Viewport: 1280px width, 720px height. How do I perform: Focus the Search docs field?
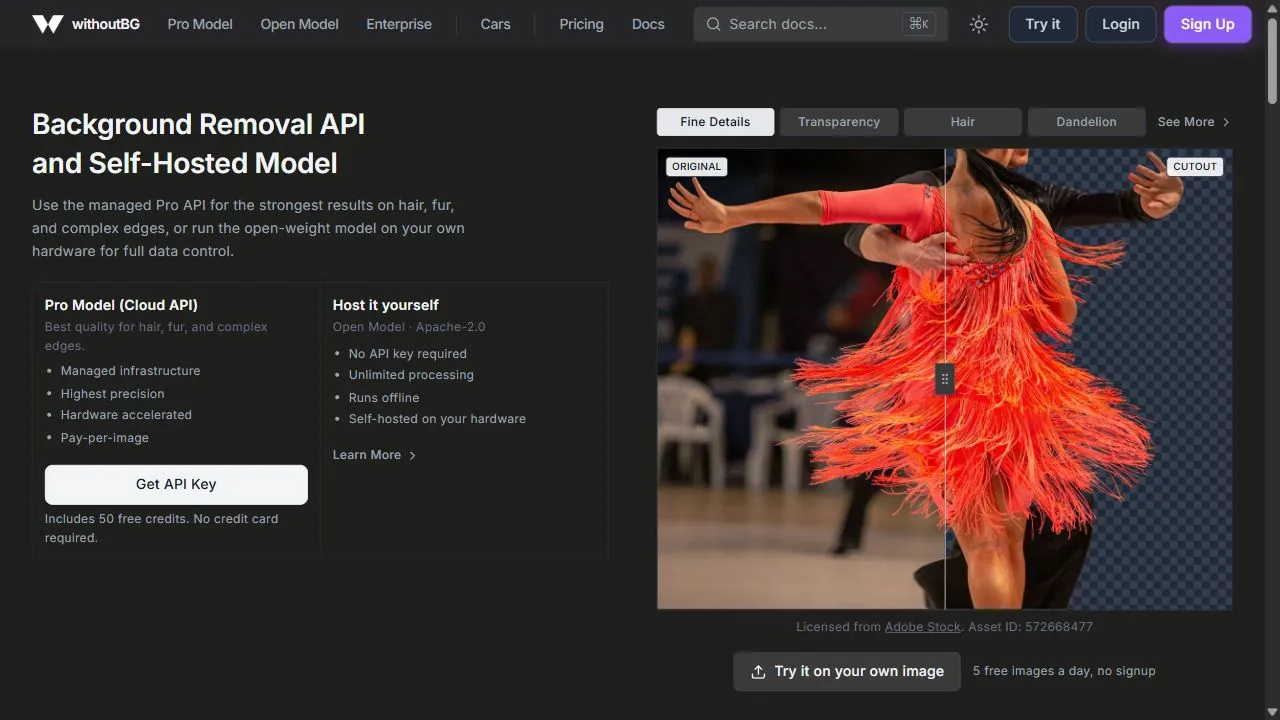820,24
